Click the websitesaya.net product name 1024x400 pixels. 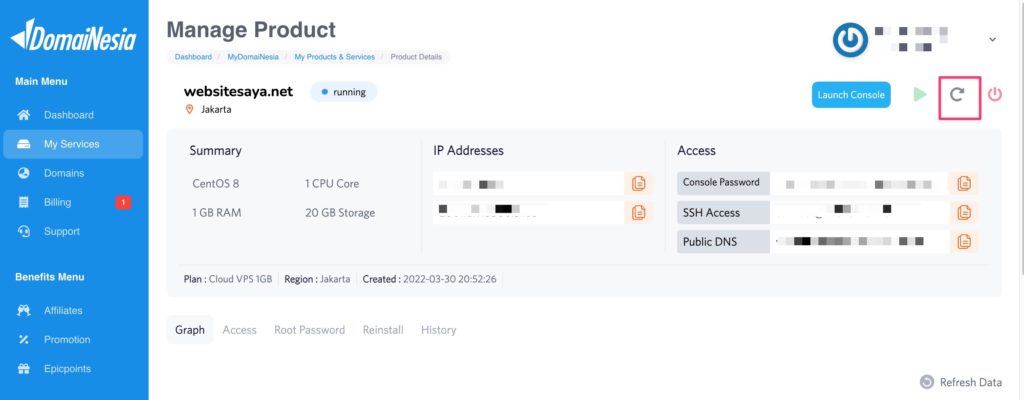point(238,92)
